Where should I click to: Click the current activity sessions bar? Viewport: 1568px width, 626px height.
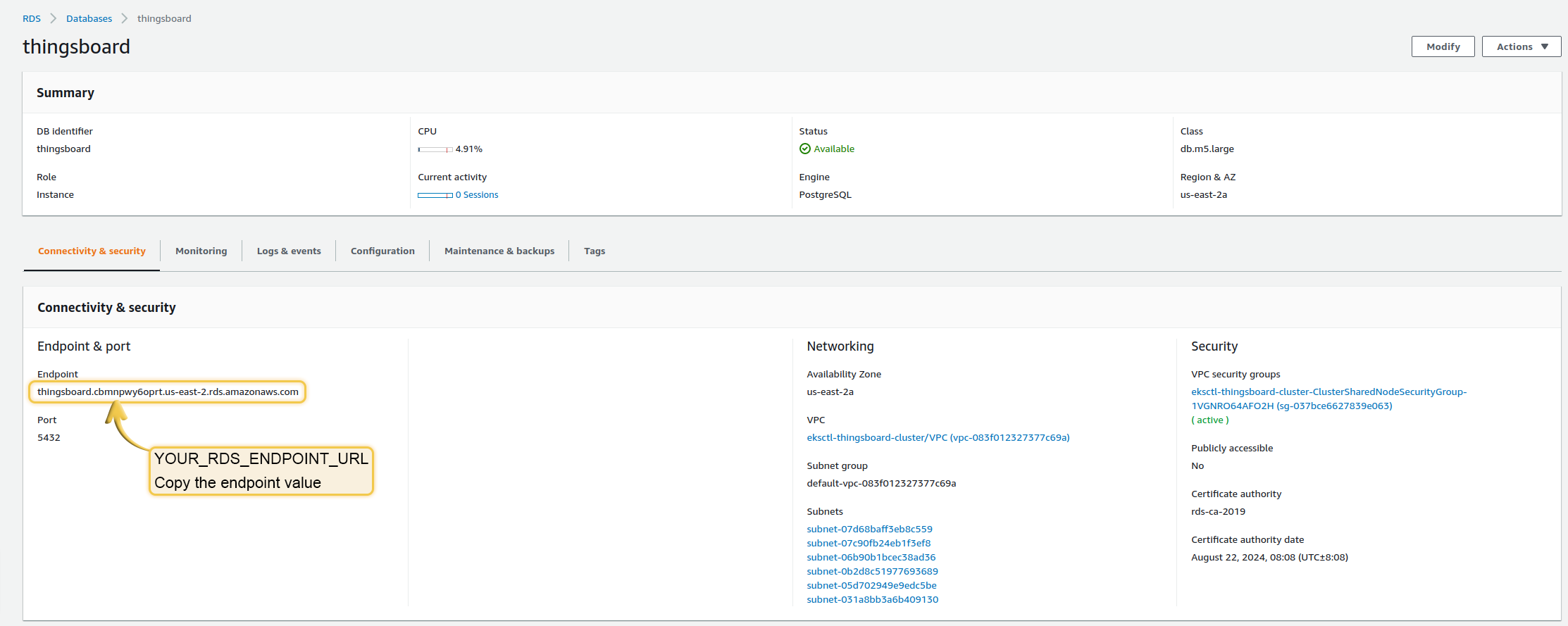click(435, 195)
